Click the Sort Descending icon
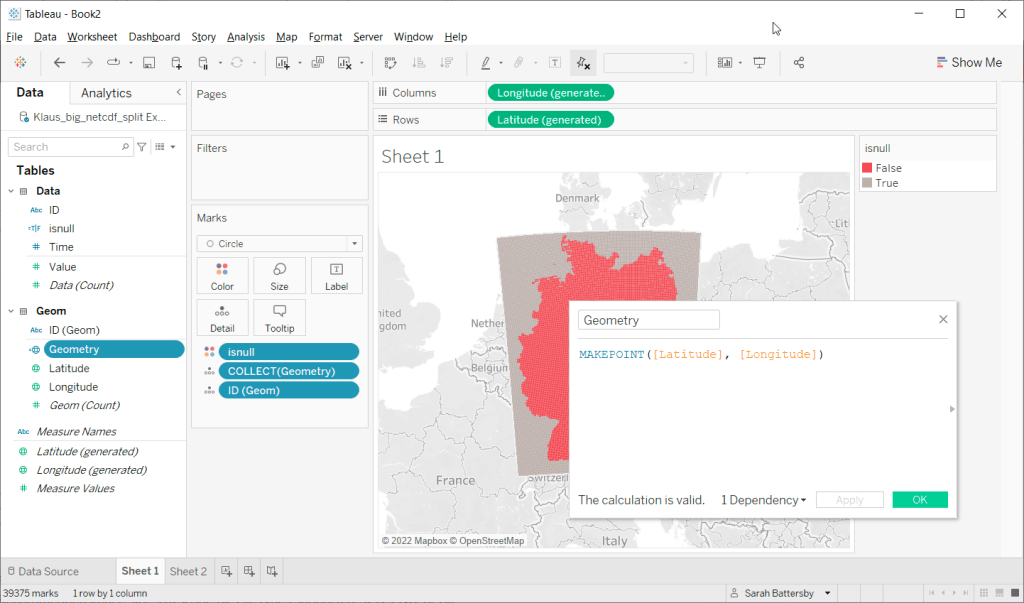Image resolution: width=1024 pixels, height=603 pixels. [447, 63]
